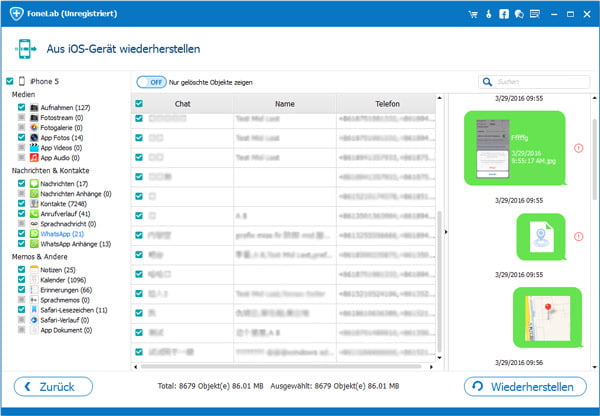Toggle the select-all checkbox in Chat header
Viewport: 600px width, 416px height.
pos(138,103)
